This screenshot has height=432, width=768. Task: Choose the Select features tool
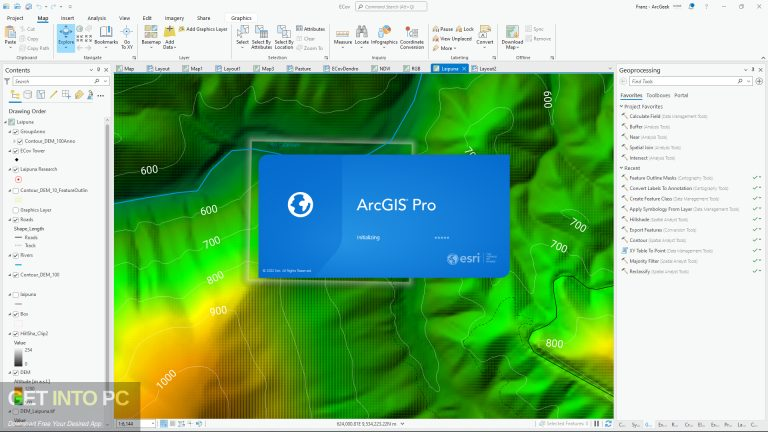coord(242,35)
